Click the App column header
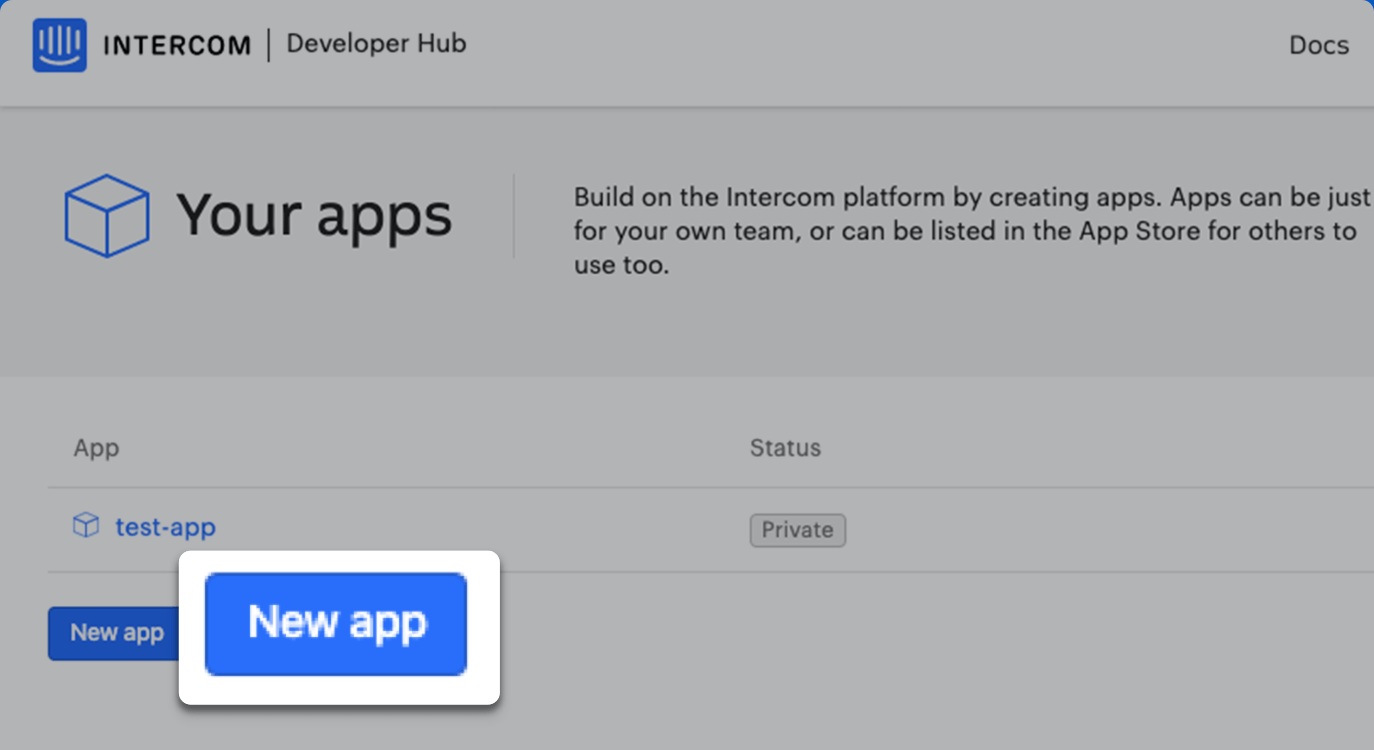 click(x=96, y=448)
